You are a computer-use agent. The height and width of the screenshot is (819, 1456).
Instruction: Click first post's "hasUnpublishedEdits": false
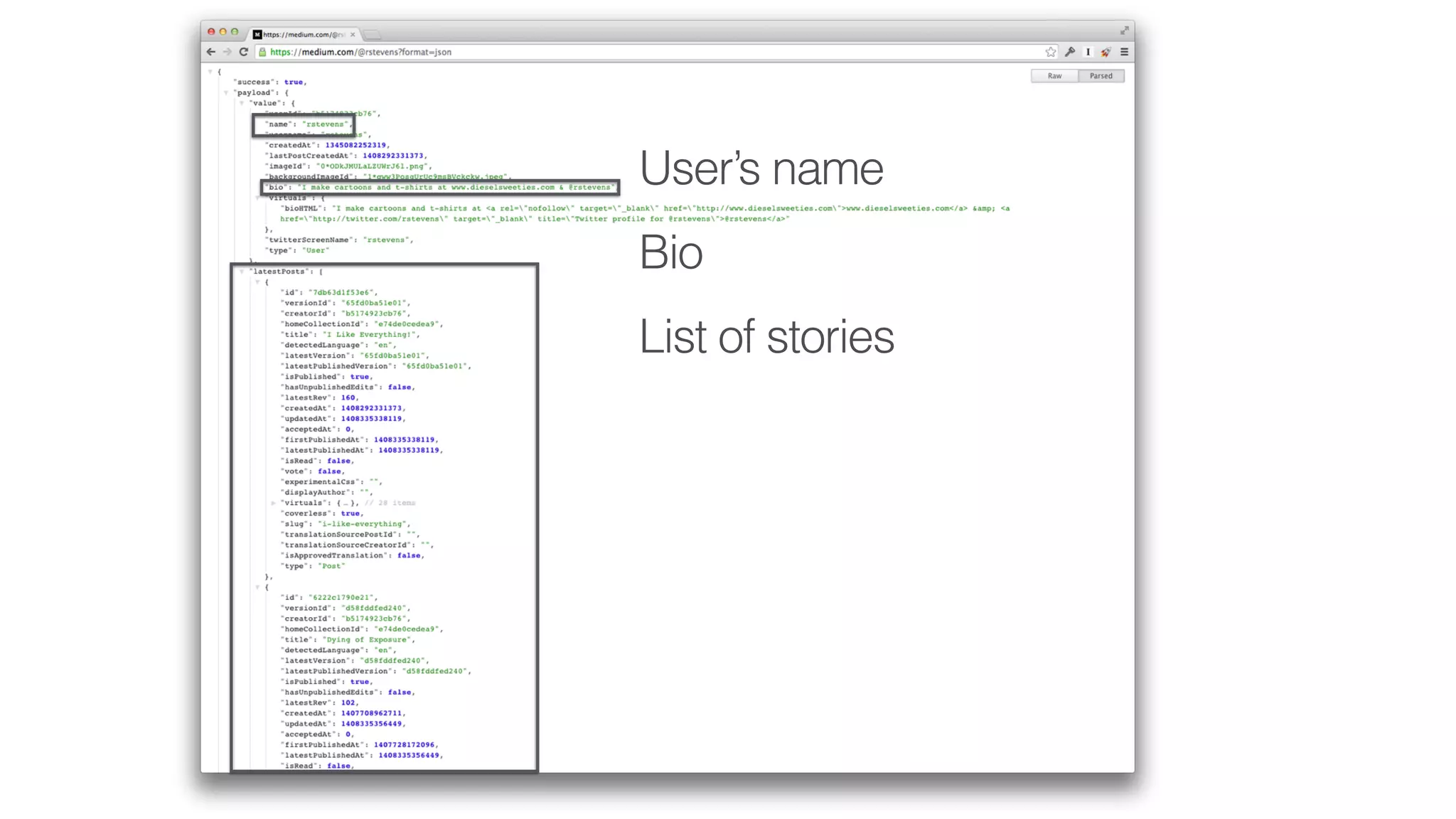(348, 387)
